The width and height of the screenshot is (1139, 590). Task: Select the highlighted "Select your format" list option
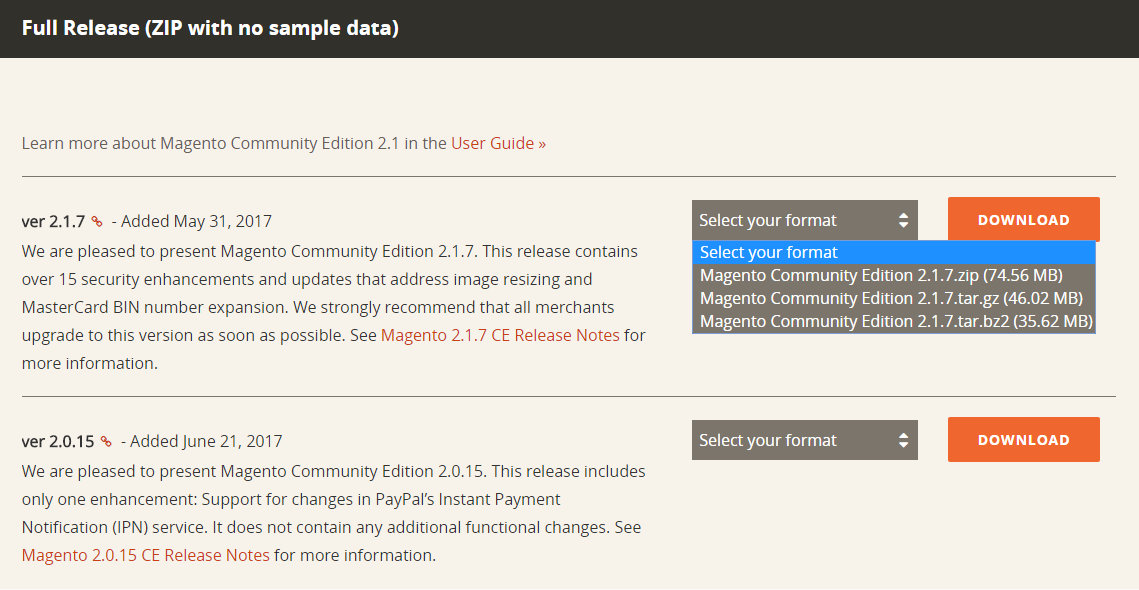(x=769, y=252)
